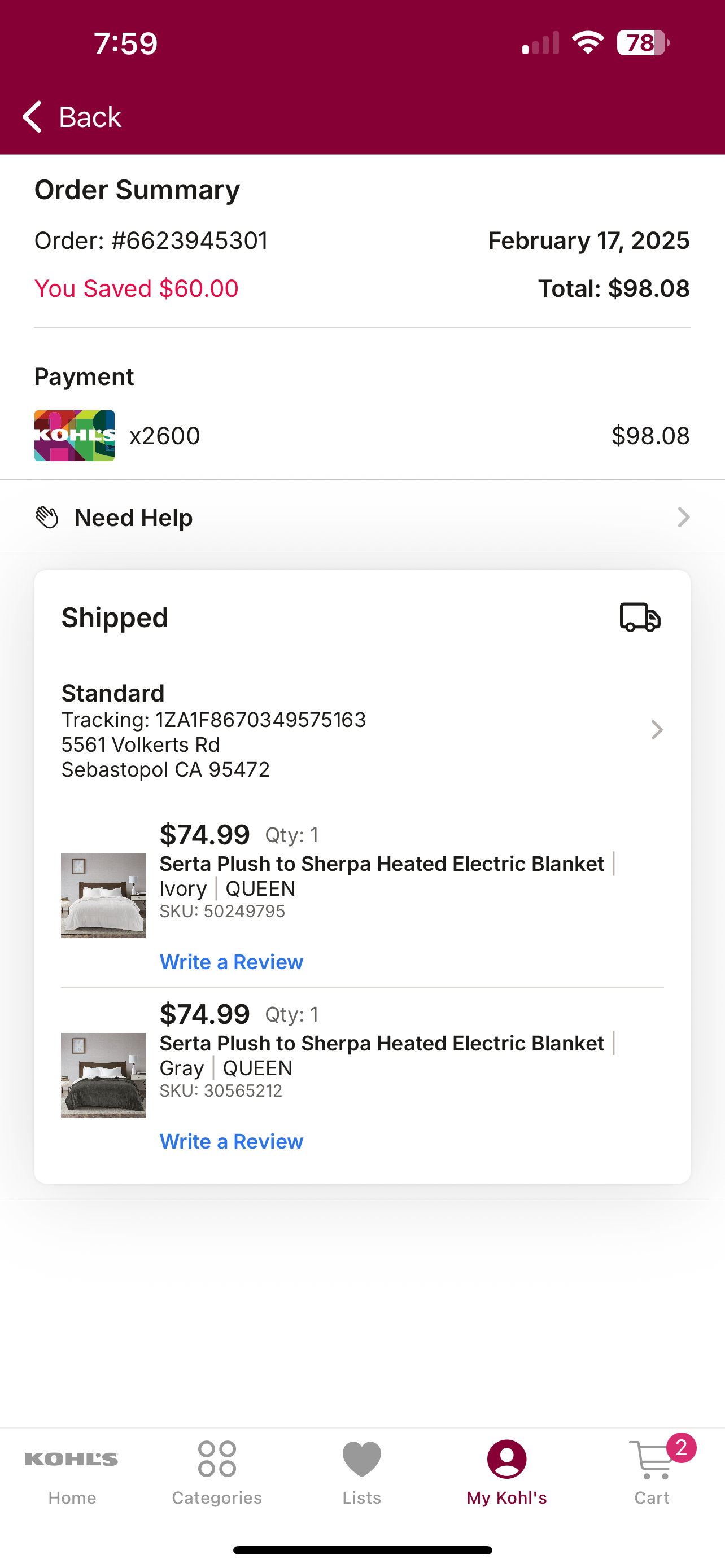Image resolution: width=725 pixels, height=1568 pixels.
Task: Open the Categories grid icon
Action: (x=217, y=1459)
